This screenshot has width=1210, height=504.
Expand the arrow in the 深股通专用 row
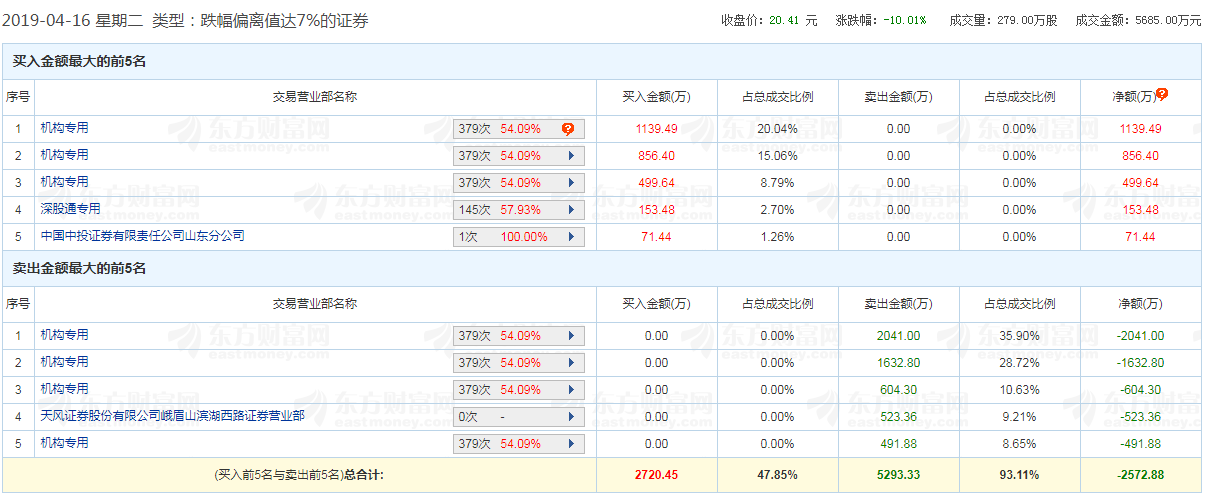571,210
